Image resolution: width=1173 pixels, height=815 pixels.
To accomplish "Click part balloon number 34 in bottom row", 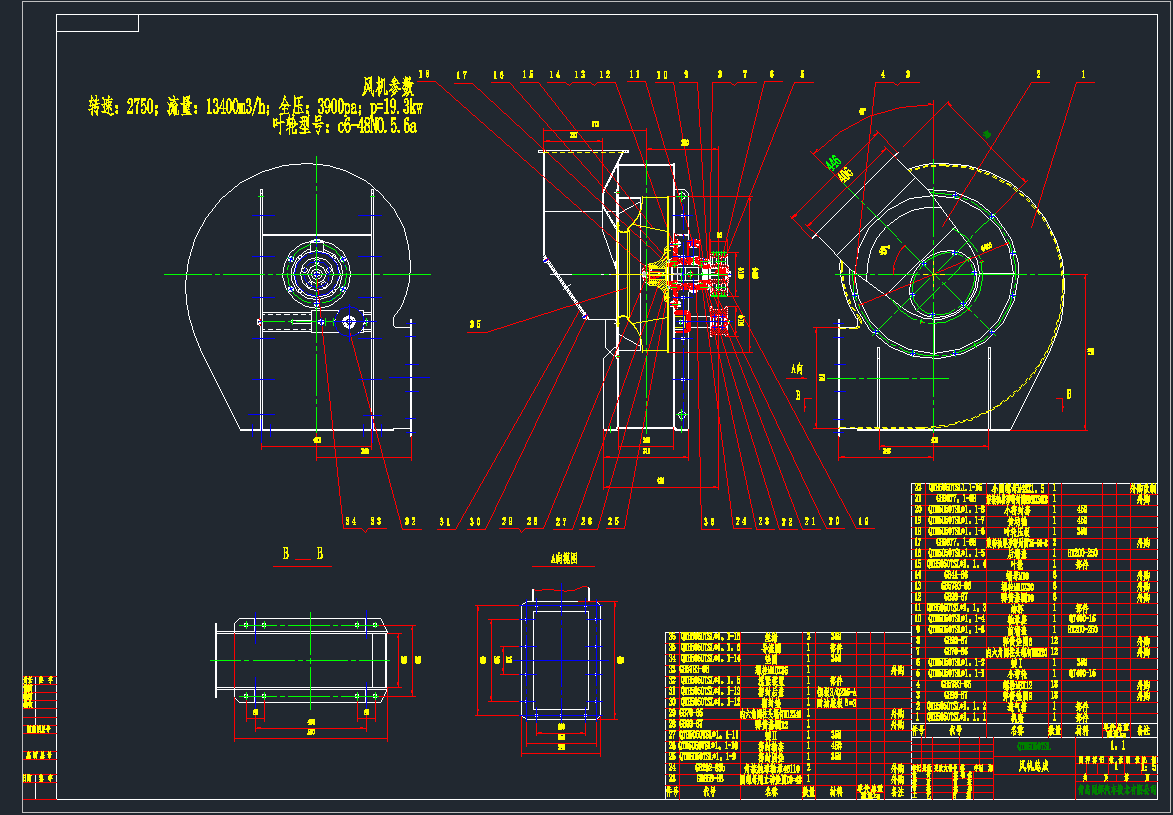I will 350,521.
